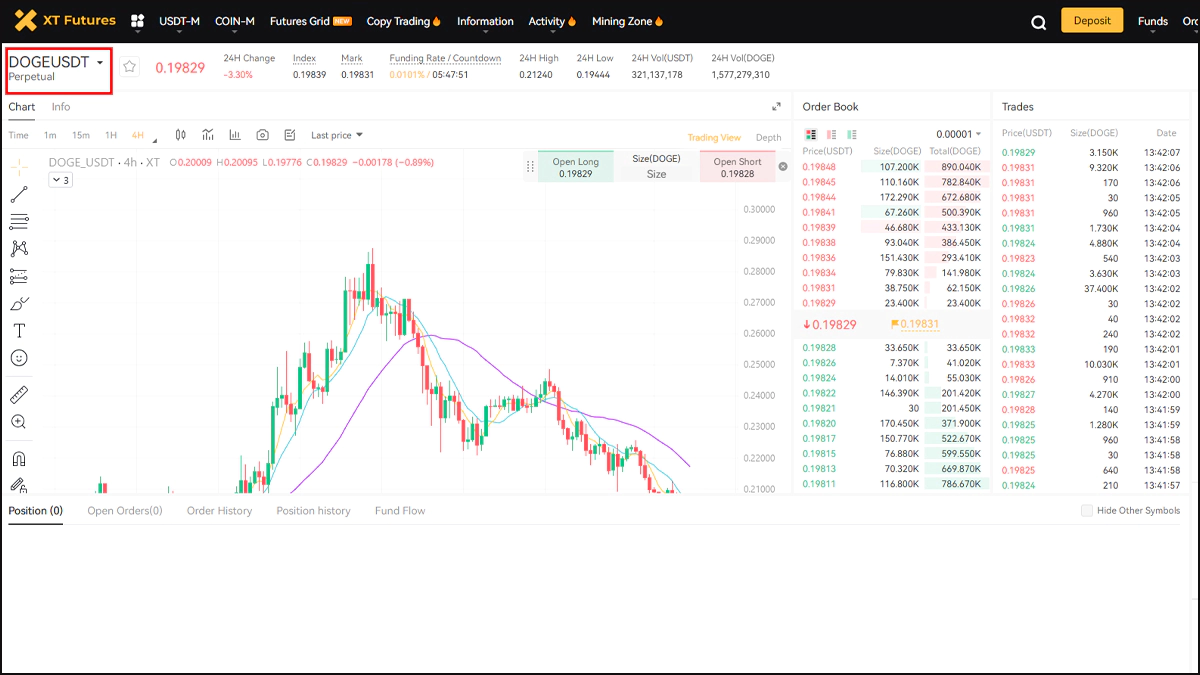Click the search magnifier icon
The height and width of the screenshot is (675, 1200).
coord(1039,22)
